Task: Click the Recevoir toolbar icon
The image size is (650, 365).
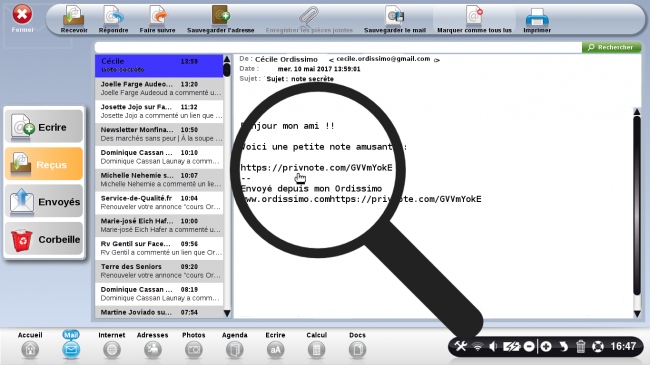Action: click(74, 19)
